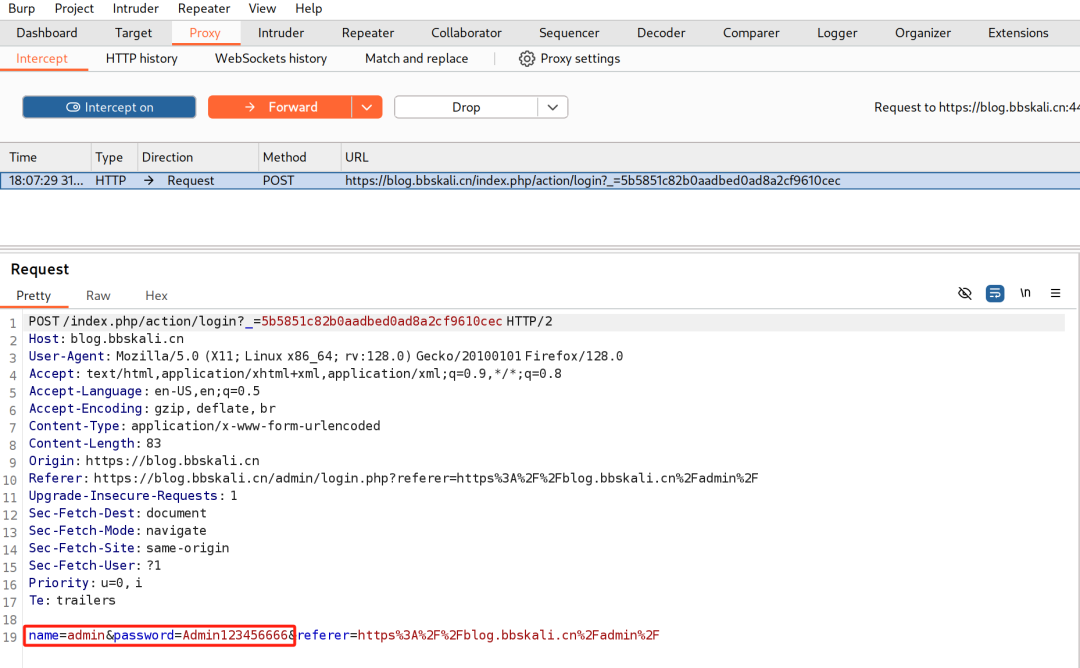1080x668 pixels.
Task: Sort table by Time column header
Action: coord(45,157)
